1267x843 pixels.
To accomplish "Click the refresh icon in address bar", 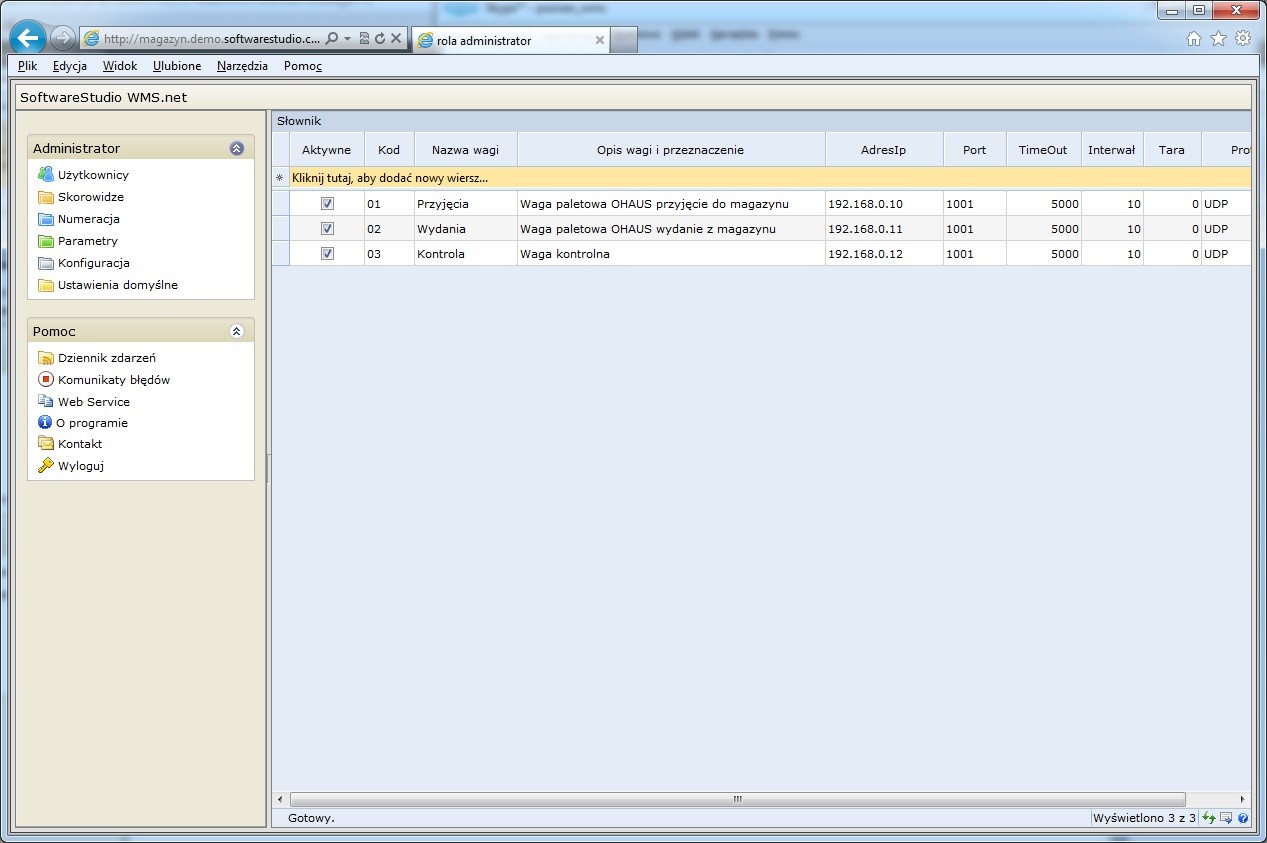I will (x=380, y=39).
